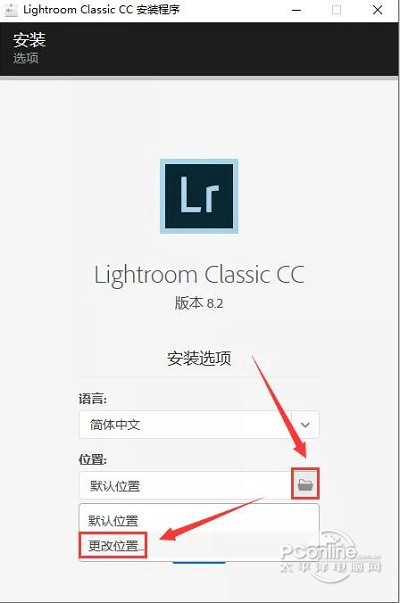The height and width of the screenshot is (603, 400).
Task: Click the Lr Lightroom logo
Action: tap(199, 196)
